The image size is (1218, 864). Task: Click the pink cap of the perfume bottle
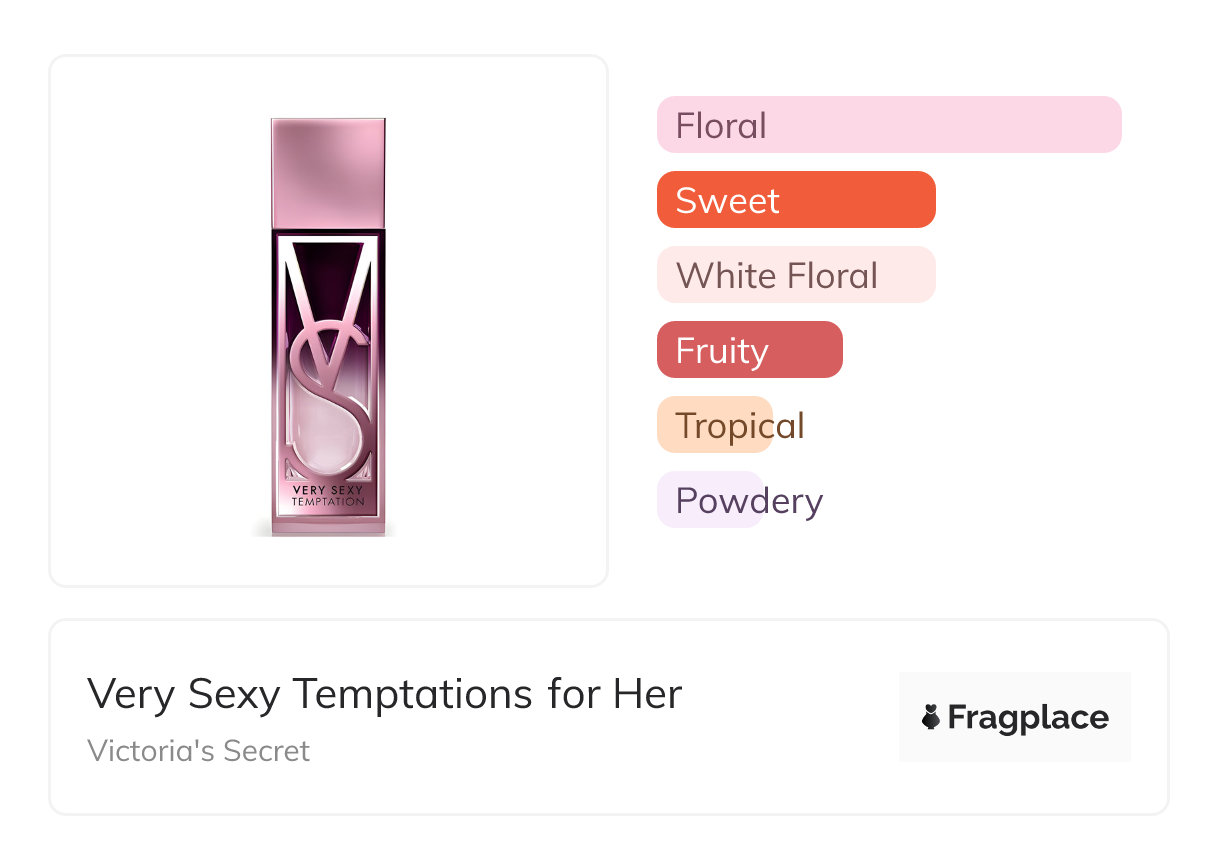328,172
